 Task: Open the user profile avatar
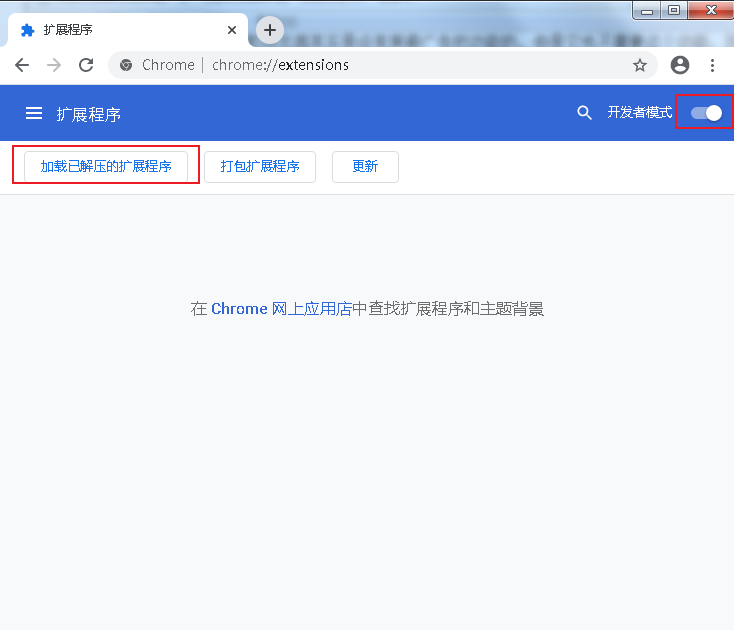pos(680,65)
